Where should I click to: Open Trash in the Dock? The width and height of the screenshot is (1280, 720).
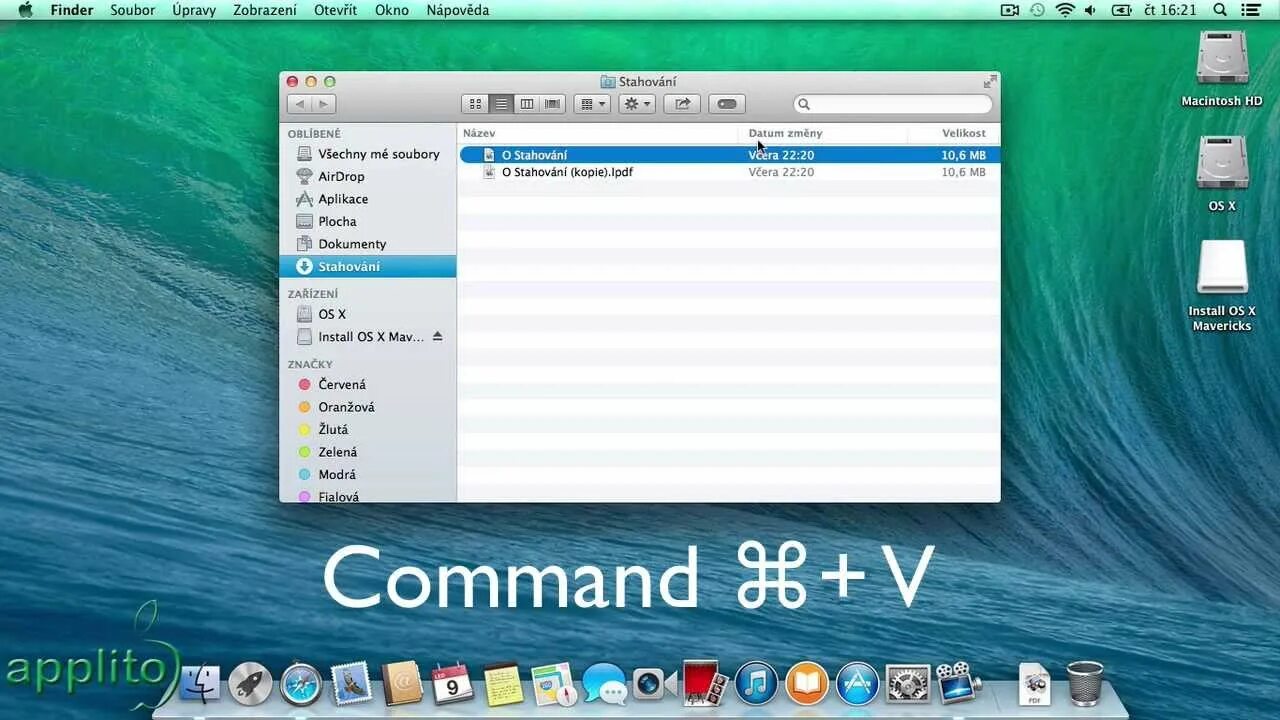click(1085, 685)
